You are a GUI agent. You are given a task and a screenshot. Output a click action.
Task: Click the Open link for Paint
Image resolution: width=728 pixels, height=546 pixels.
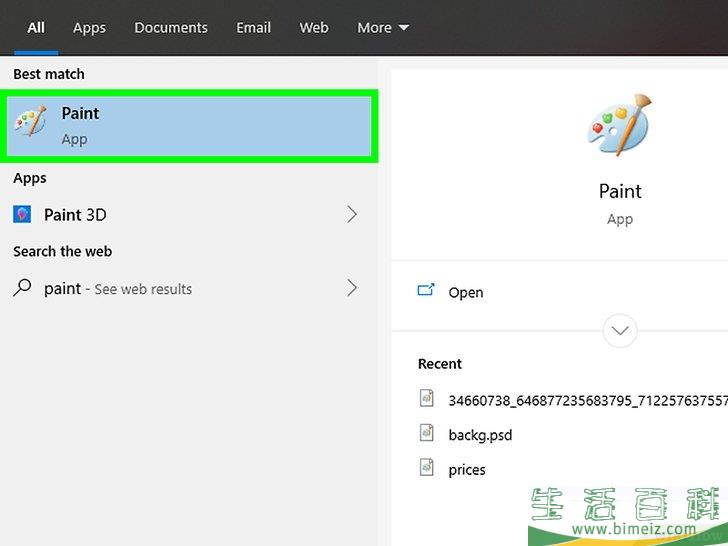(466, 292)
